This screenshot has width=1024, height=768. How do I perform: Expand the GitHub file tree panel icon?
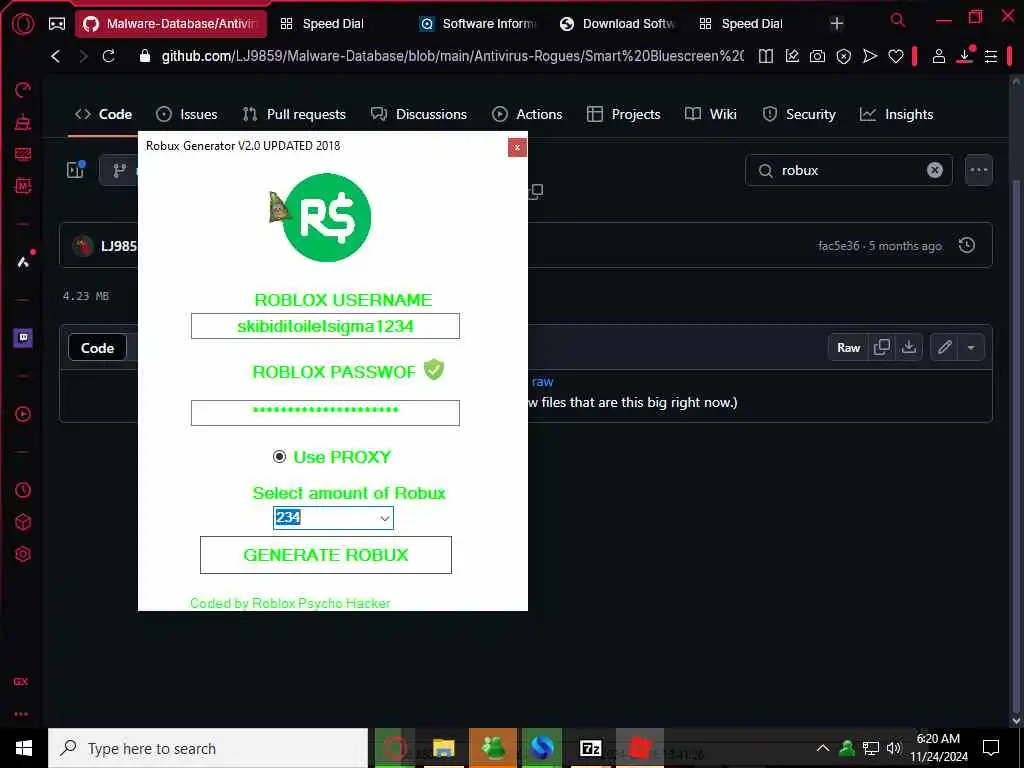click(76, 170)
